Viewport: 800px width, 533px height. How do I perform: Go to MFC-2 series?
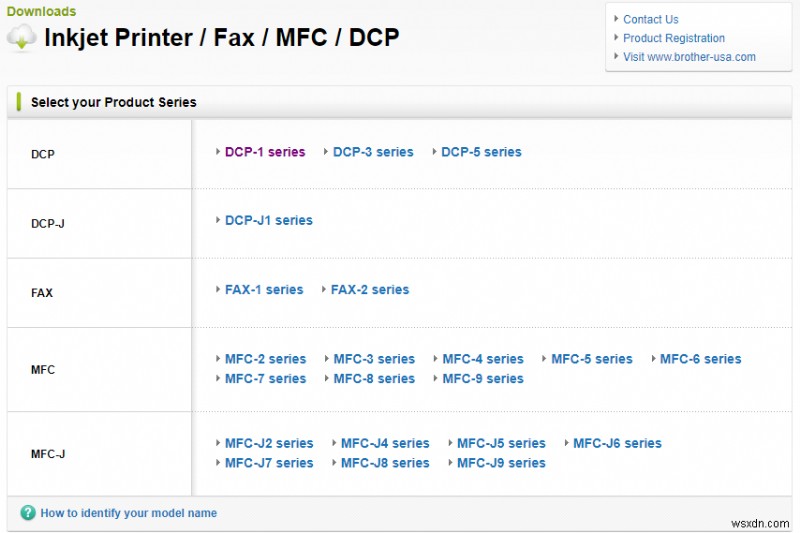tap(265, 359)
